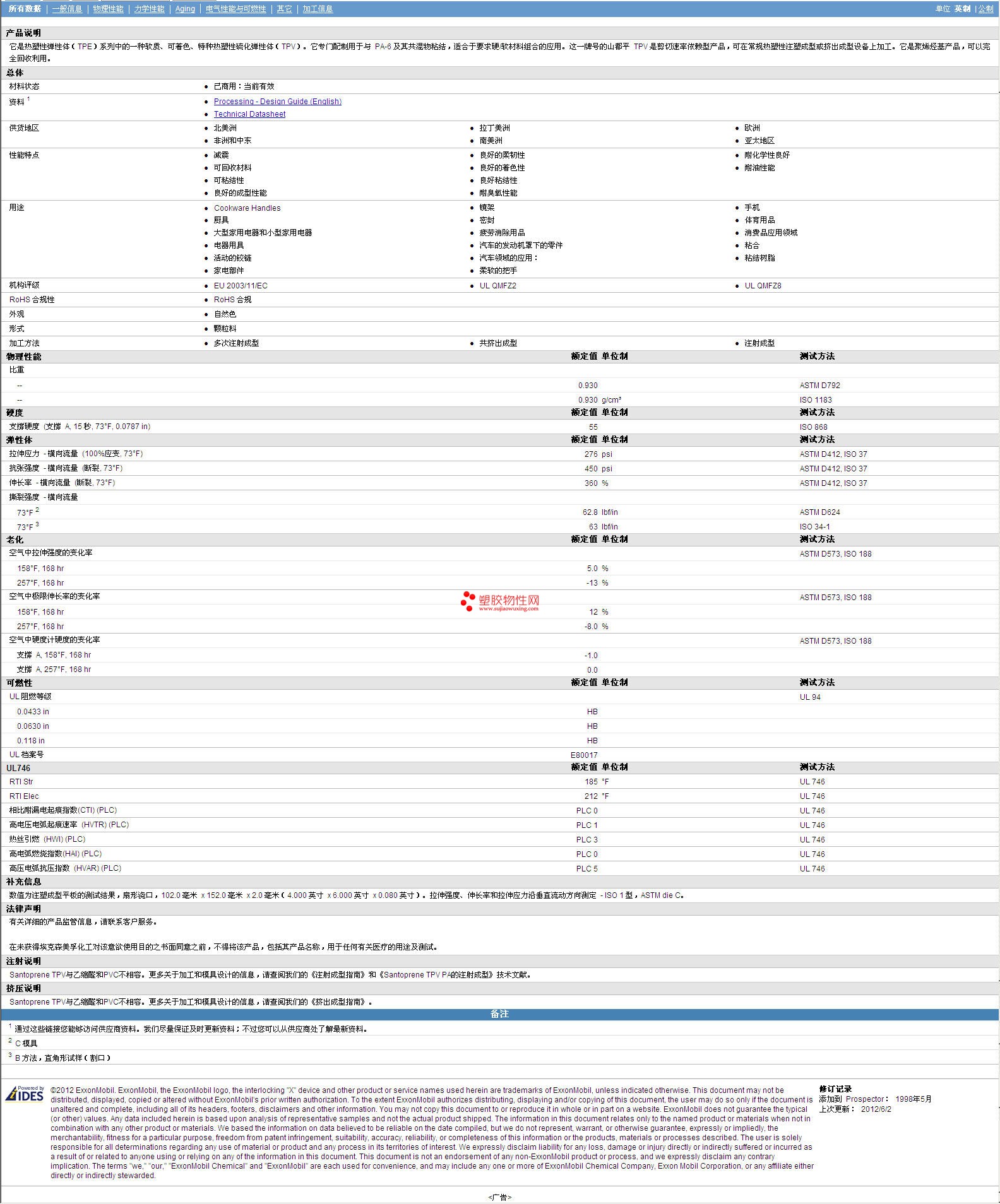
Task: Go to the Aging tab
Action: pyautogui.click(x=185, y=9)
